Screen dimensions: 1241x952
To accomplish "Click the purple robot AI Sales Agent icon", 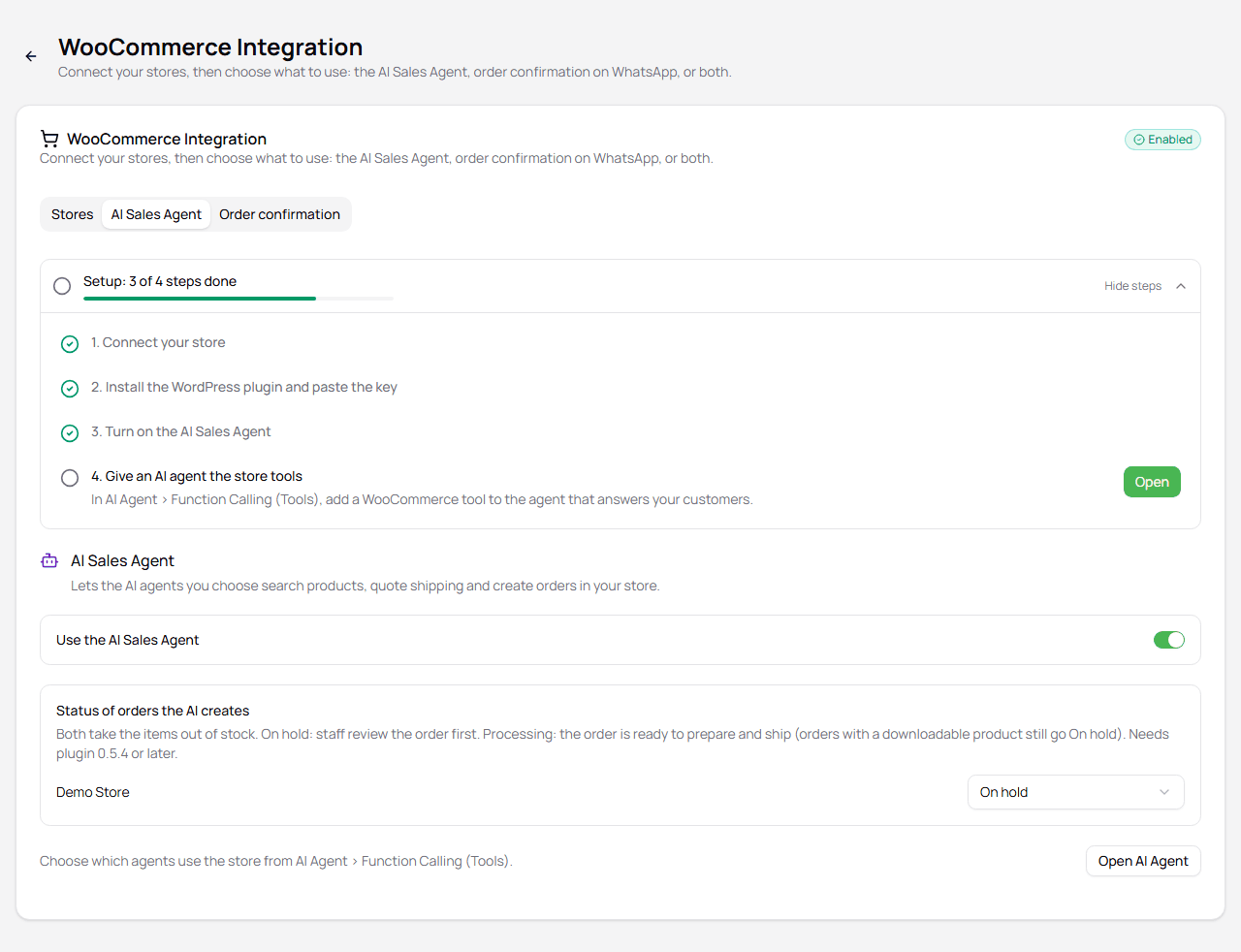I will point(49,560).
